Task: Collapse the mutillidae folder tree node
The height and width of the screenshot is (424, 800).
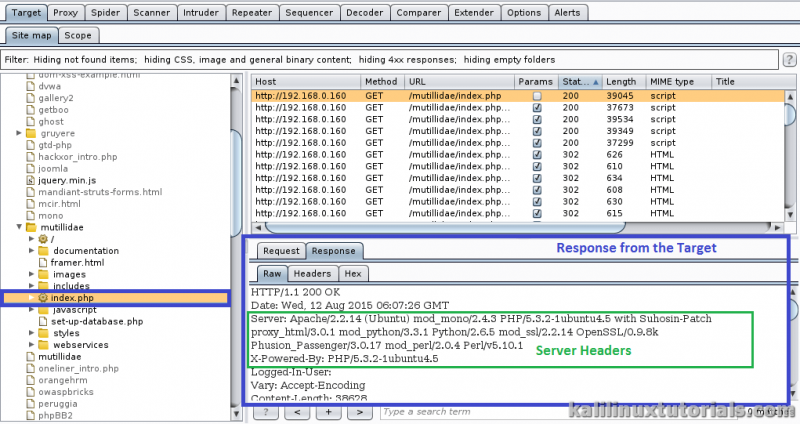Action: (x=19, y=228)
